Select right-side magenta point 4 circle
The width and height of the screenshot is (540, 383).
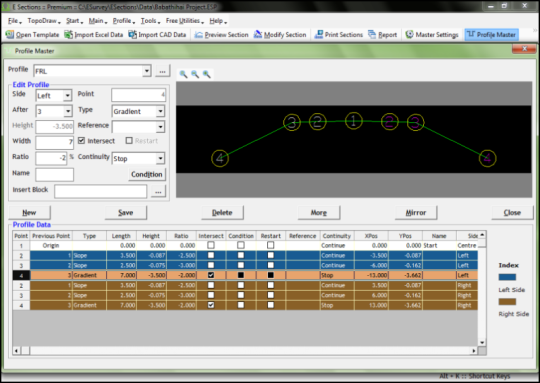tap(487, 158)
